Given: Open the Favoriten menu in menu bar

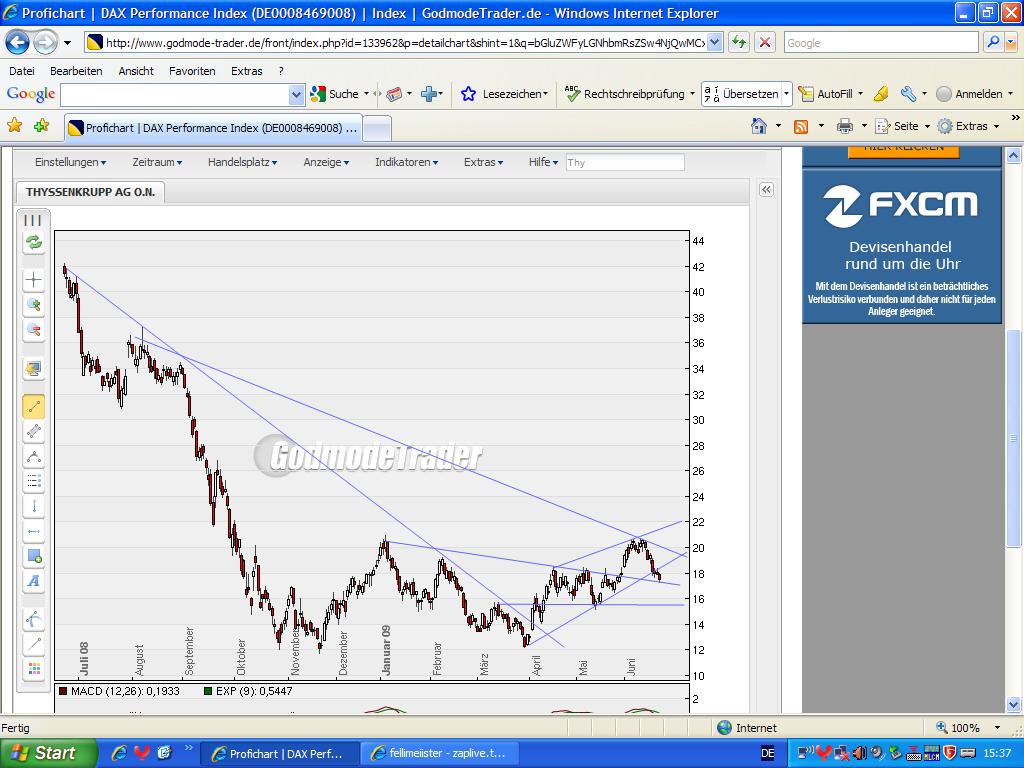Looking at the screenshot, I should (x=192, y=71).
